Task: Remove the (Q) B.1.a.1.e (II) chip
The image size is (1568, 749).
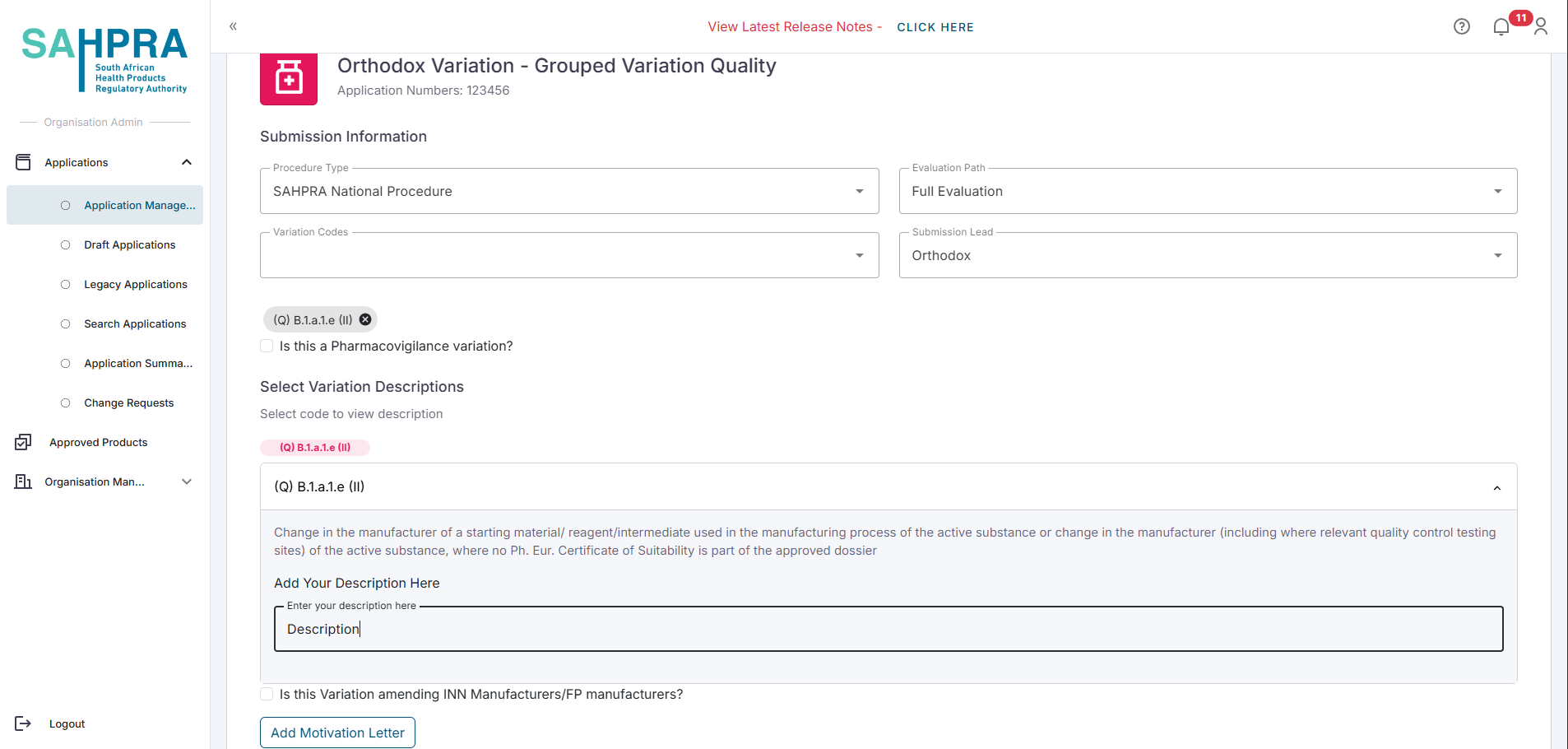Action: coord(365,319)
